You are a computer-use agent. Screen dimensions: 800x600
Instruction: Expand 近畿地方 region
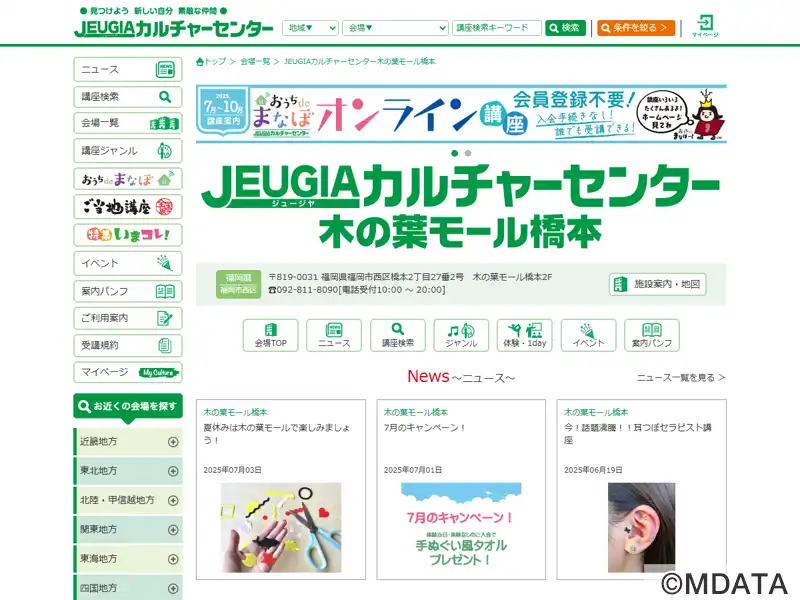click(128, 442)
